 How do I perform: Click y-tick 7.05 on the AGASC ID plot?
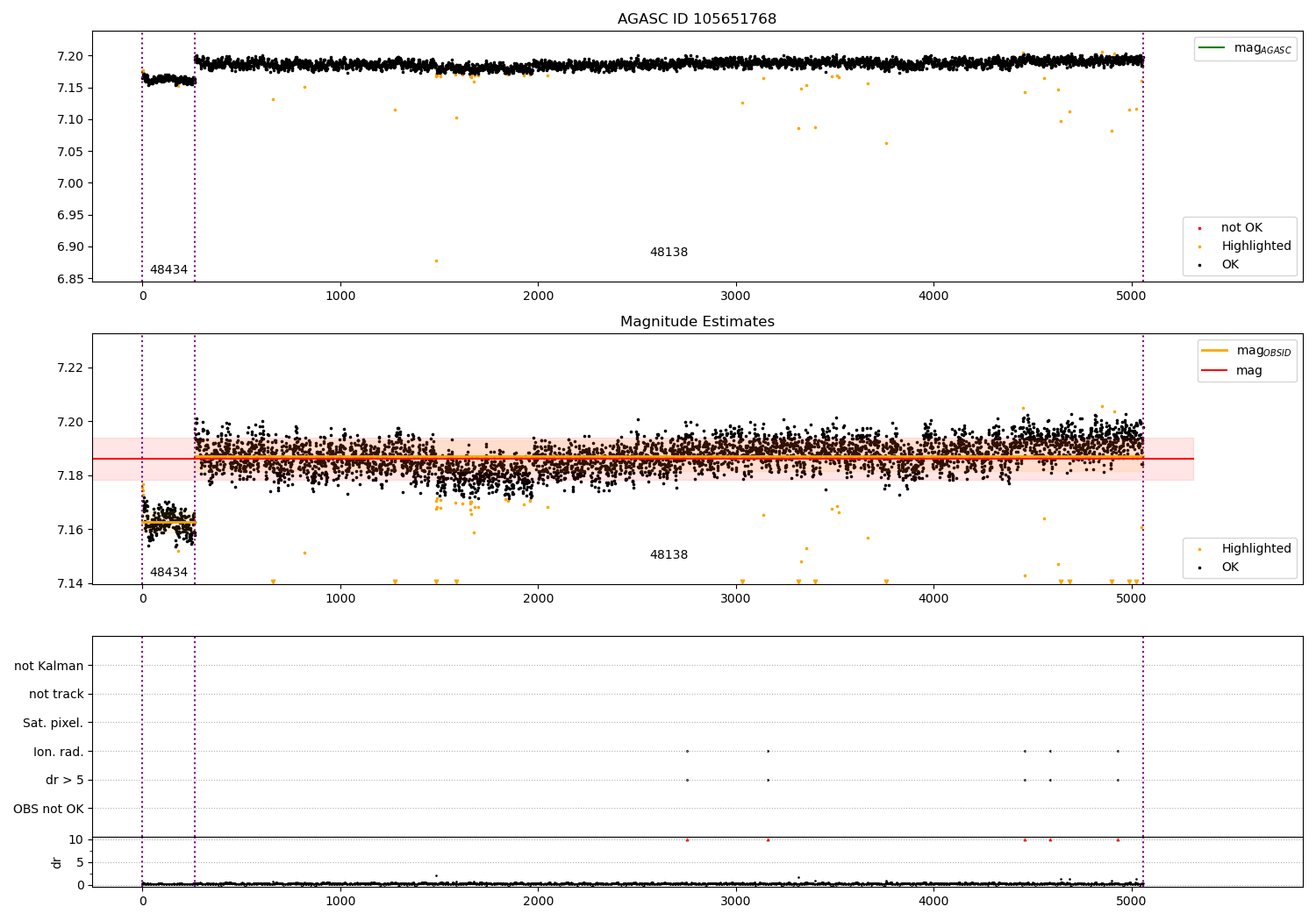(x=71, y=152)
